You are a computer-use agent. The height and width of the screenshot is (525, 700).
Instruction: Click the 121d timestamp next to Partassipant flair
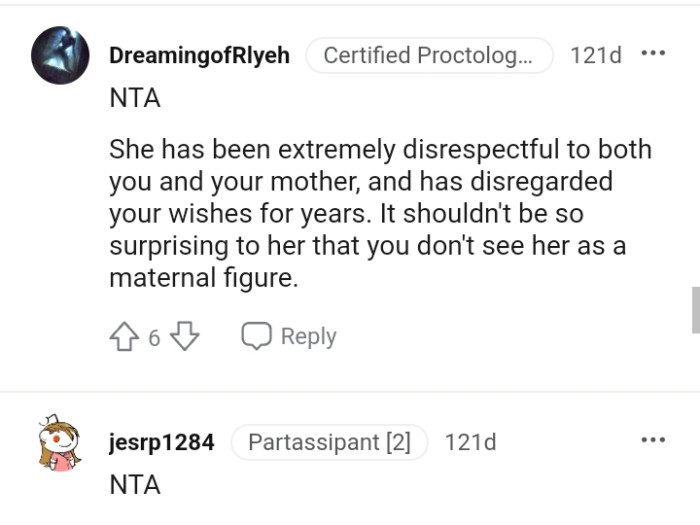(470, 442)
